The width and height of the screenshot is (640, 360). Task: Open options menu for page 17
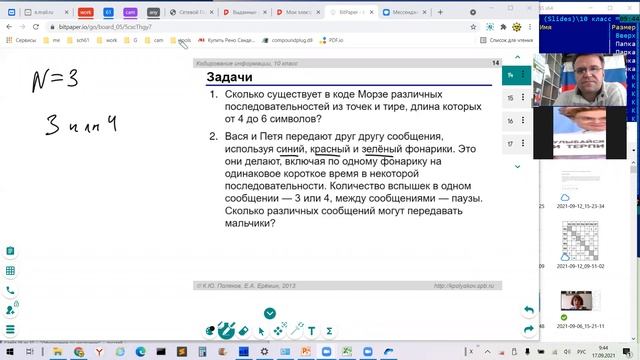click(x=523, y=143)
